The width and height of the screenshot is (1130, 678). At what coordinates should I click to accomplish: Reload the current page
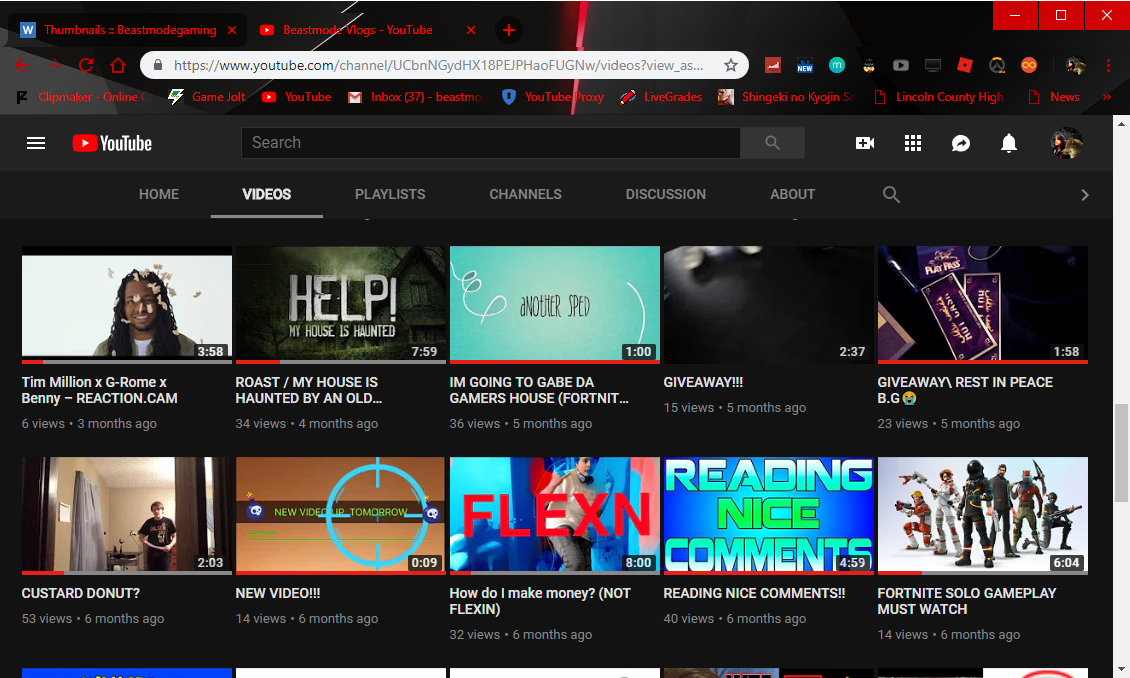point(86,66)
